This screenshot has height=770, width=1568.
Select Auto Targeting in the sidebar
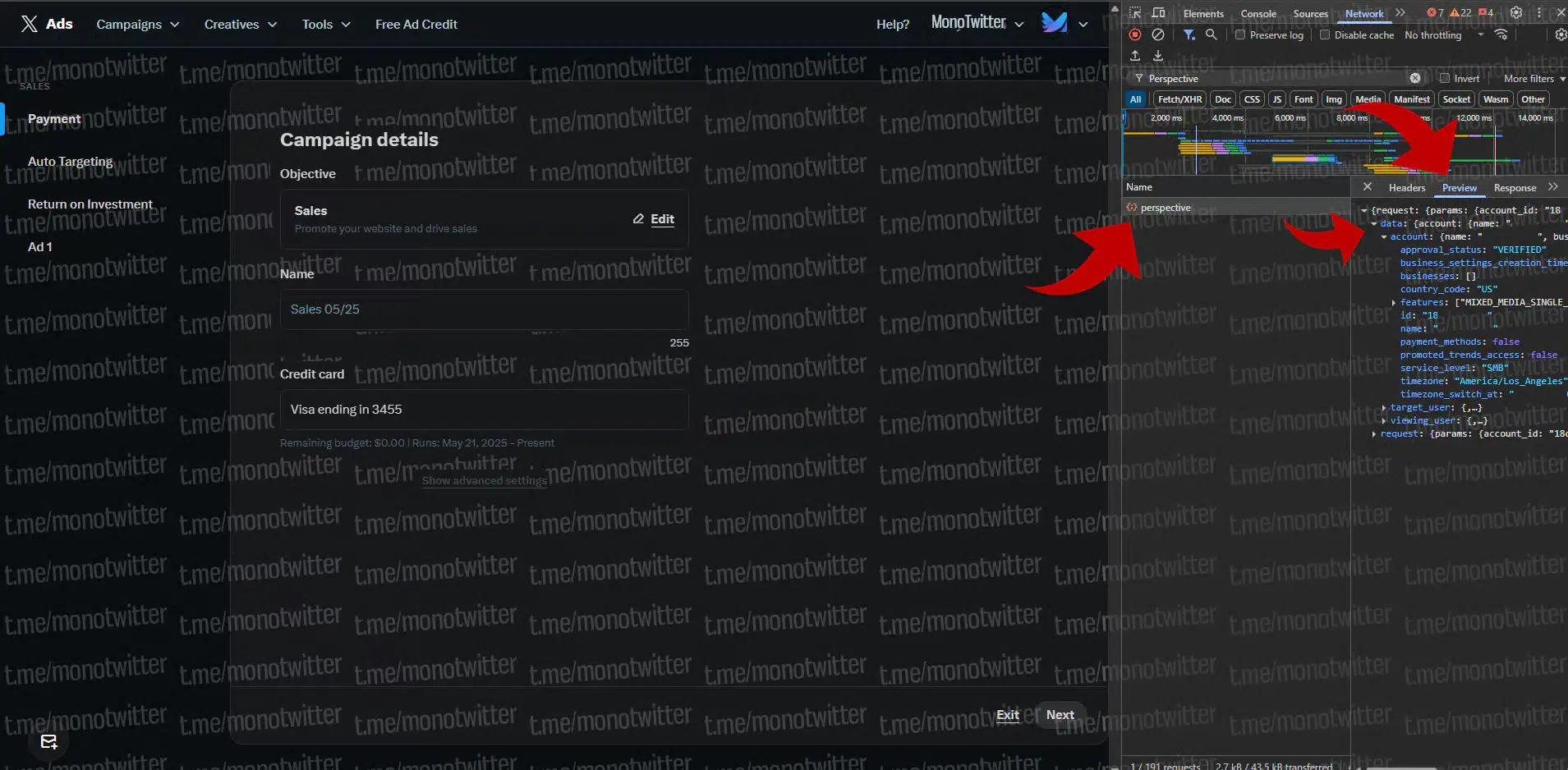coord(71,162)
